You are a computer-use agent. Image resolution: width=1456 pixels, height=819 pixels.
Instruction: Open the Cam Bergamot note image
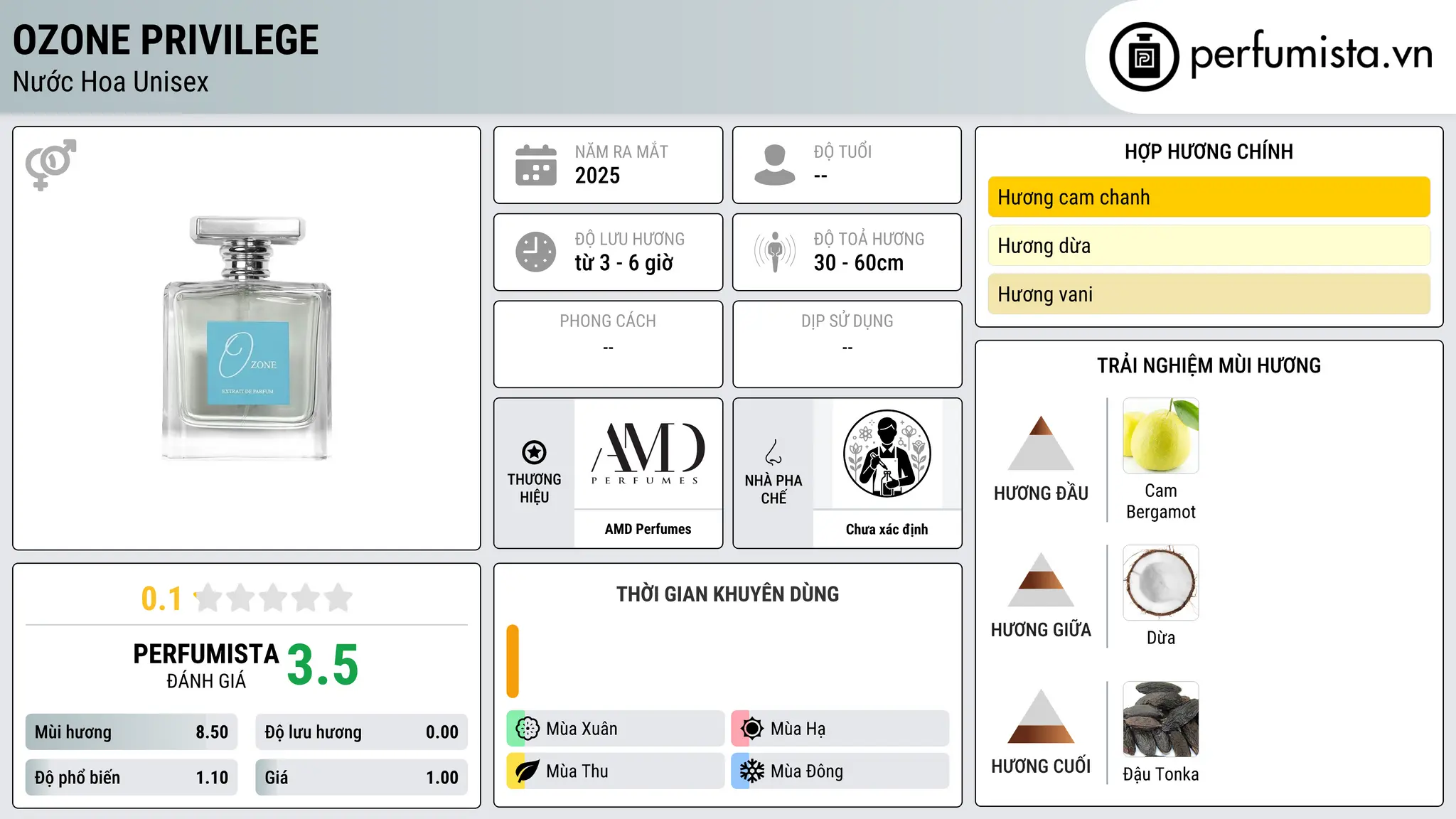pos(1161,436)
